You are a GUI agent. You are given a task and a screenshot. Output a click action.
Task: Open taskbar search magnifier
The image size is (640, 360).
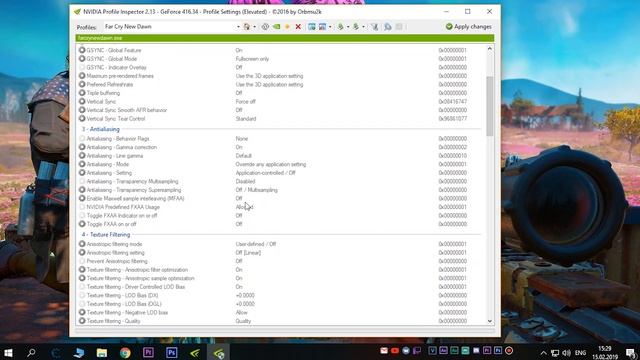click(31, 352)
